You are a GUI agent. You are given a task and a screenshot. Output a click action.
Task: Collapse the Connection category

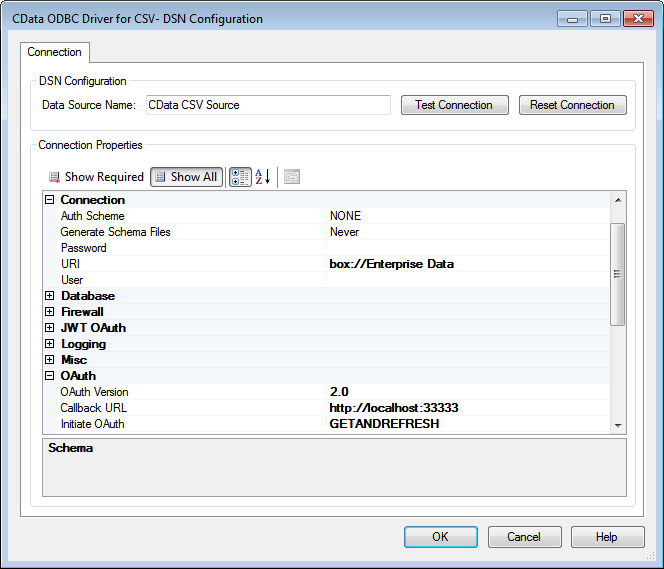(x=50, y=200)
